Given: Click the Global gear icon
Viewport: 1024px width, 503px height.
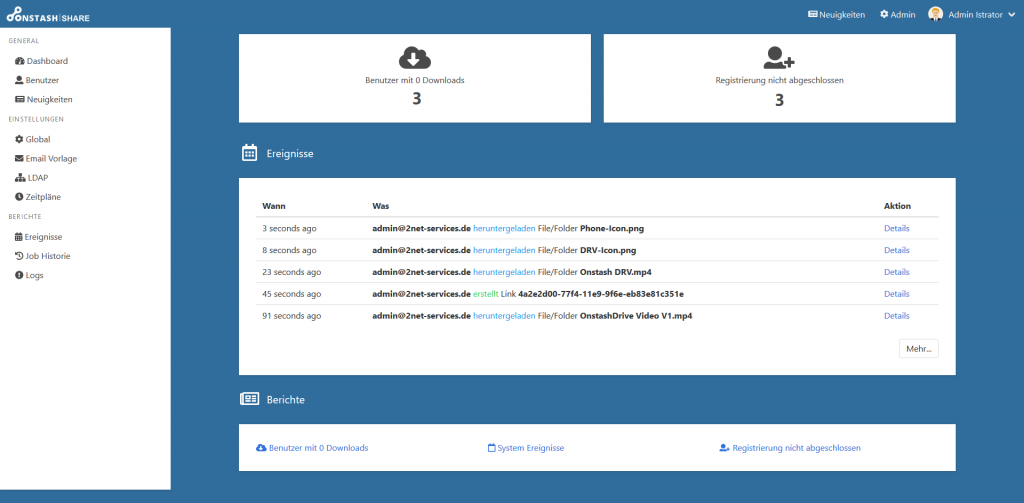Looking at the screenshot, I should [x=20, y=139].
